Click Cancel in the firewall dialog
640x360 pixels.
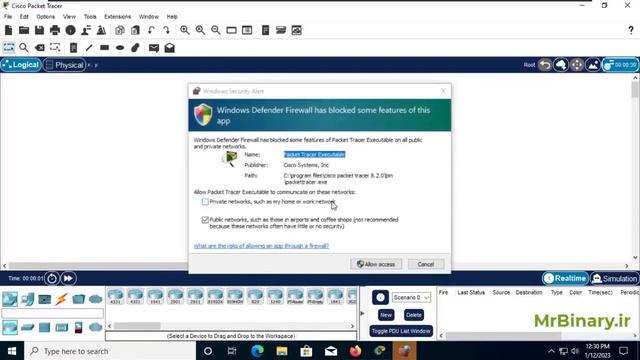tap(426, 264)
